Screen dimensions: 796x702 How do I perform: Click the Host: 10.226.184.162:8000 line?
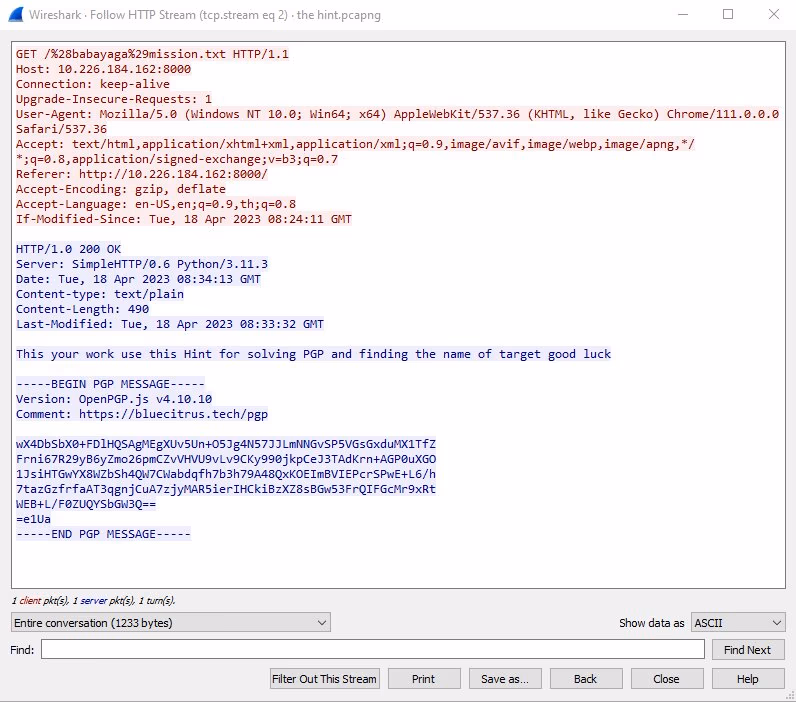point(104,69)
